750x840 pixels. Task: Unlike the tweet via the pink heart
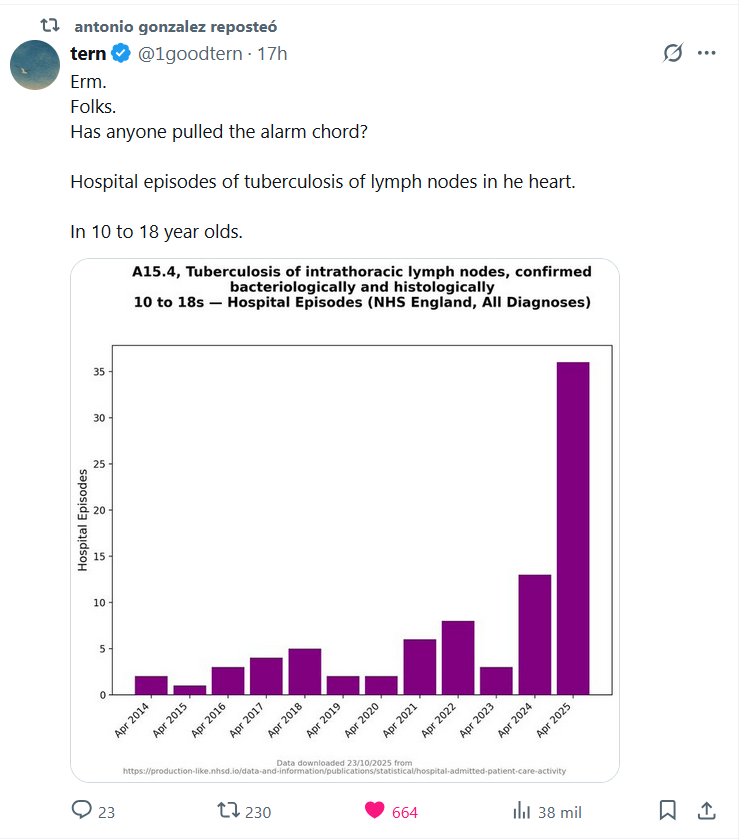tap(374, 811)
